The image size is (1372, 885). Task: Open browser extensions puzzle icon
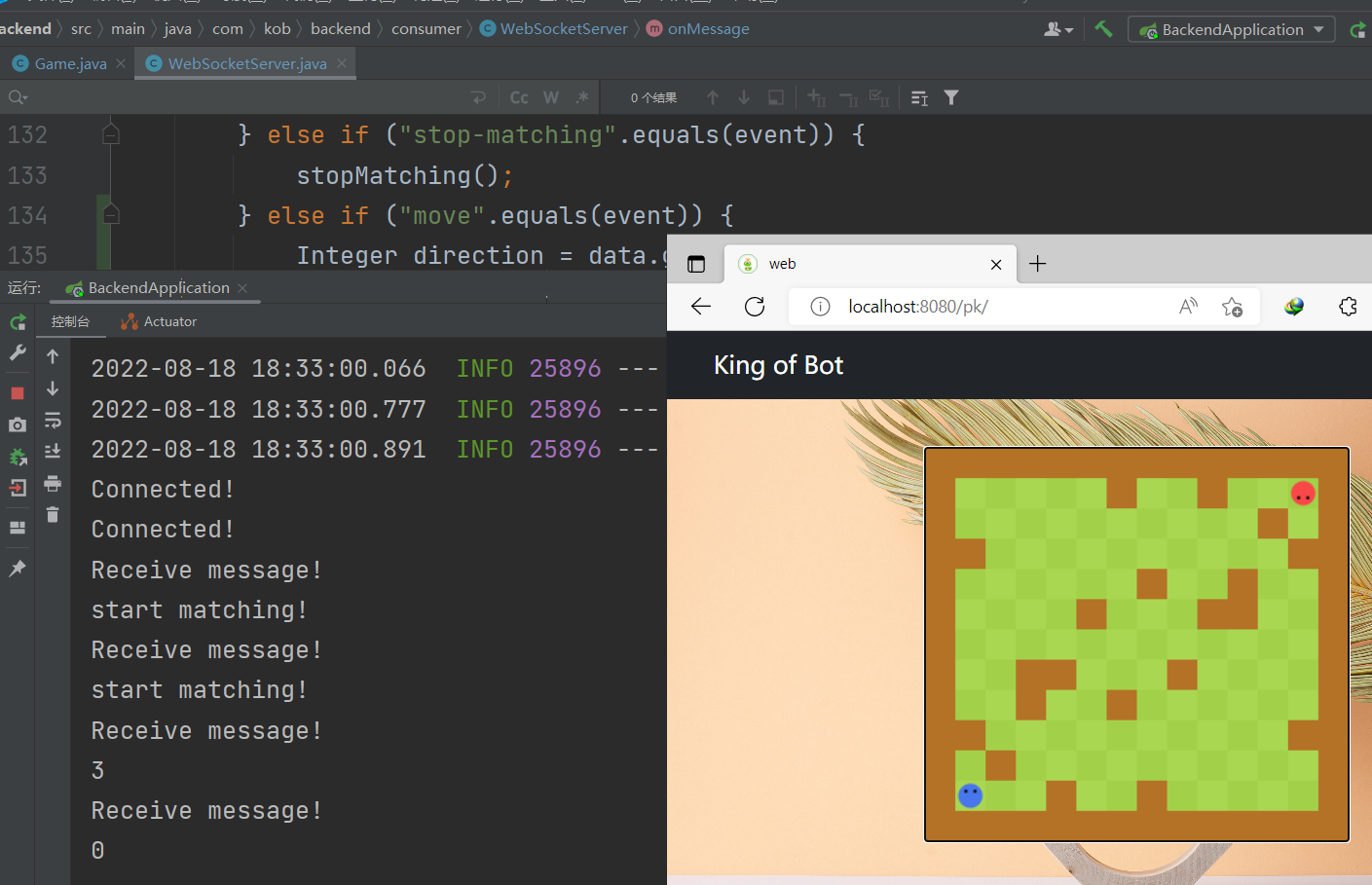[1348, 307]
